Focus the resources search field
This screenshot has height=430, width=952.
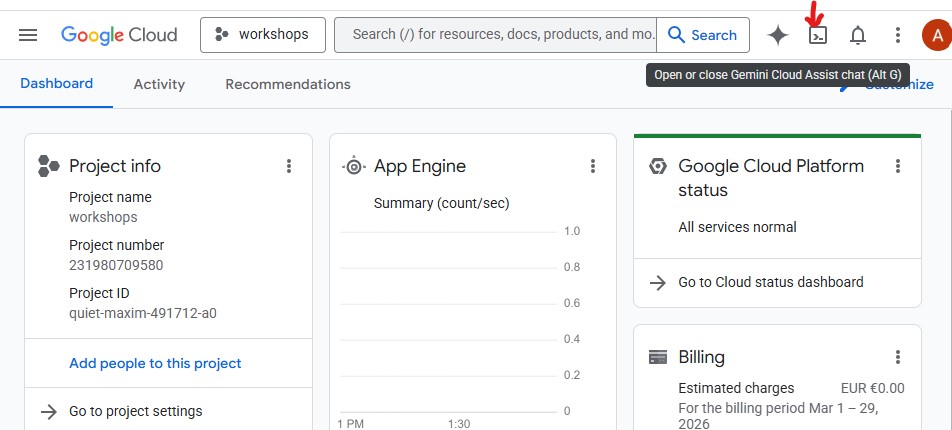pyautogui.click(x=495, y=35)
